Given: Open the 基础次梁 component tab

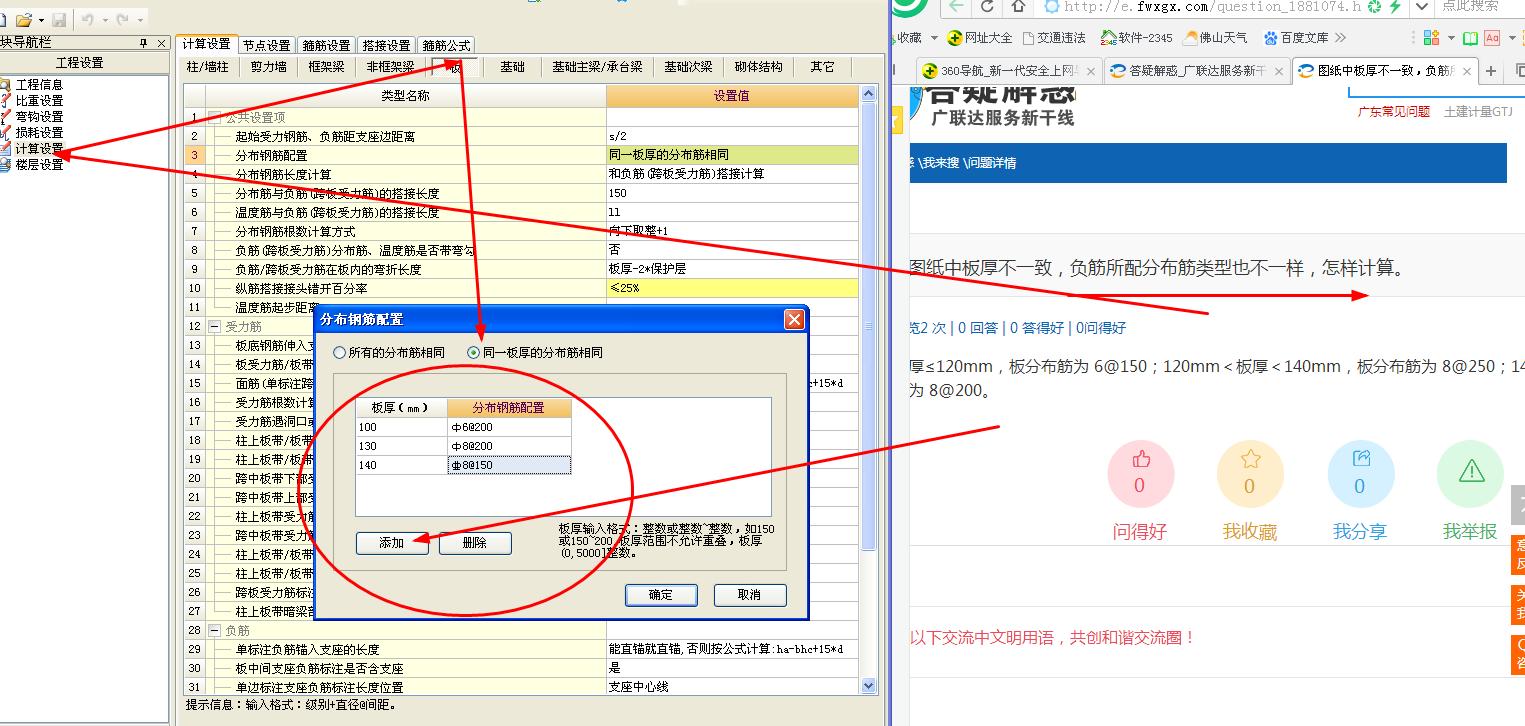Looking at the screenshot, I should point(689,67).
